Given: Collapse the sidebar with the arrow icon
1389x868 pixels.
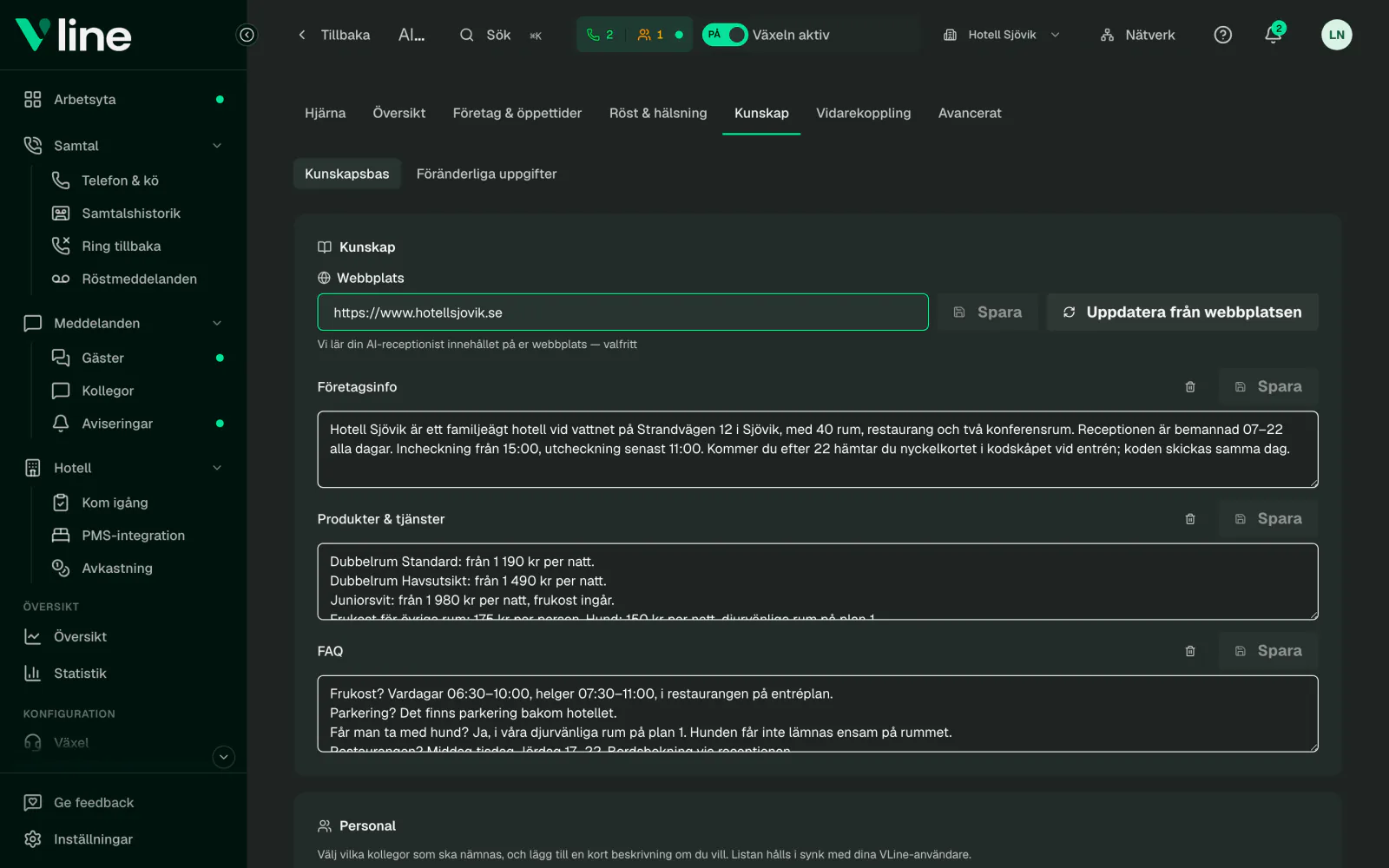Looking at the screenshot, I should (x=247, y=35).
